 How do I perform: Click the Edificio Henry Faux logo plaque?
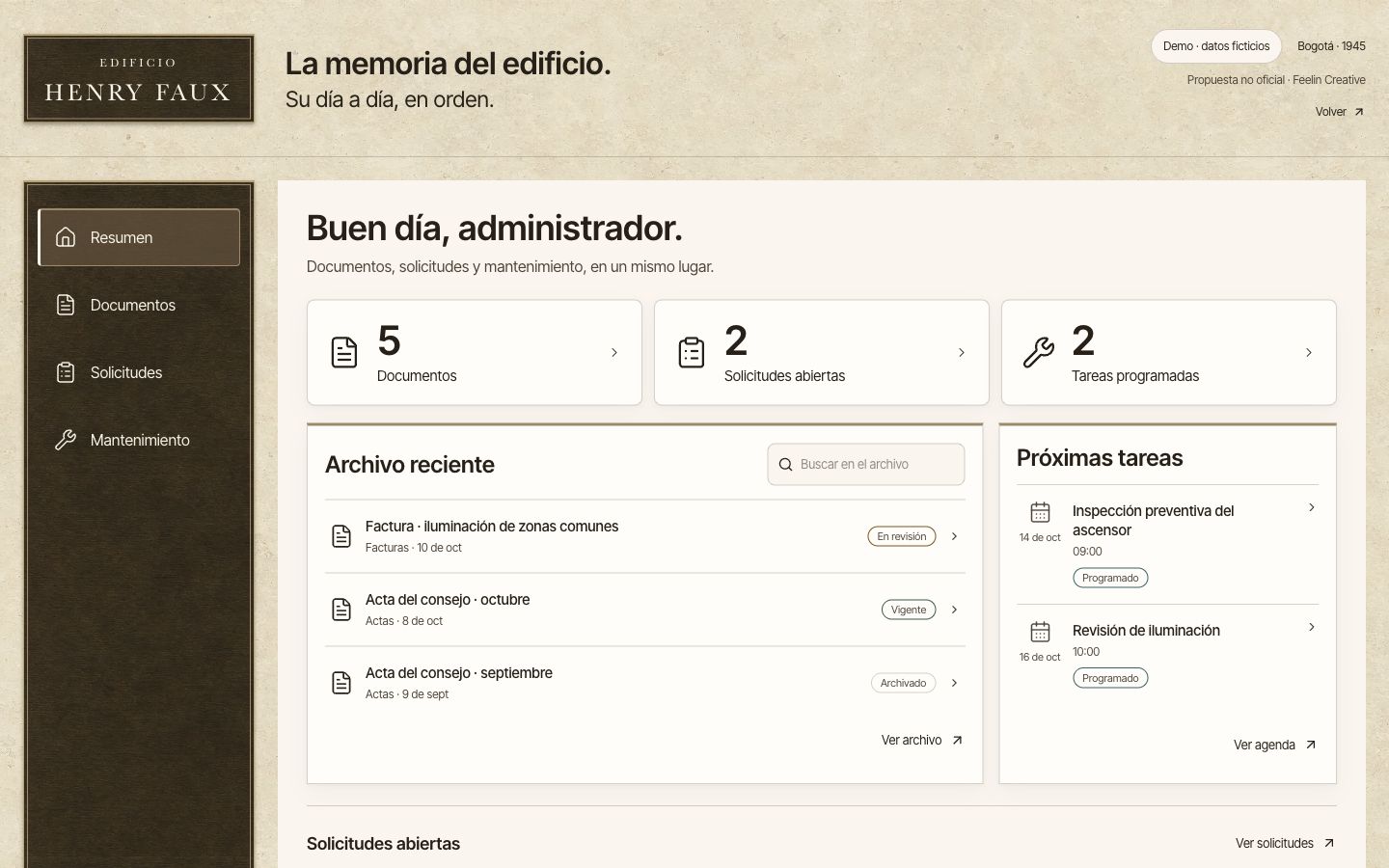139,79
